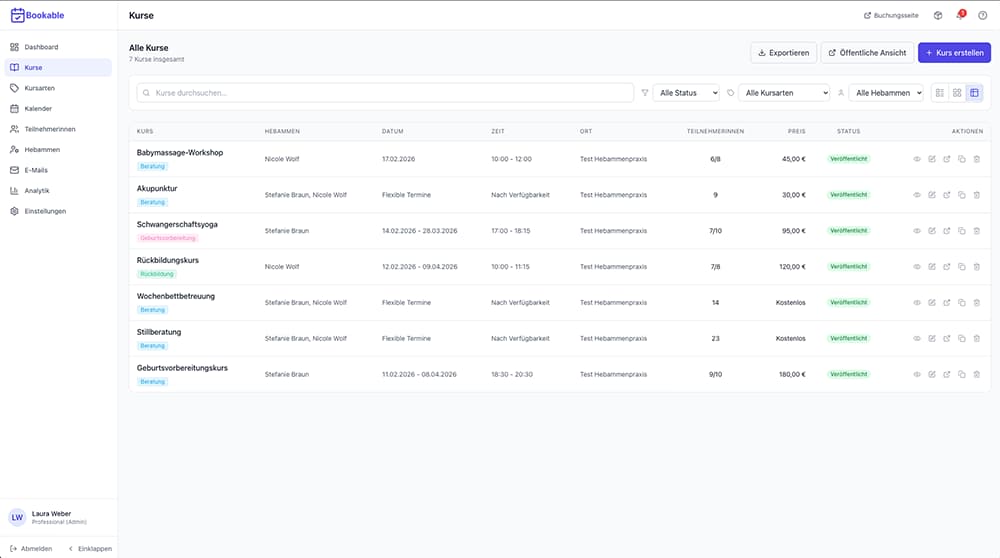Screen dimensions: 1000x558
Task: Click Kurs erstellen button
Action: (954, 53)
